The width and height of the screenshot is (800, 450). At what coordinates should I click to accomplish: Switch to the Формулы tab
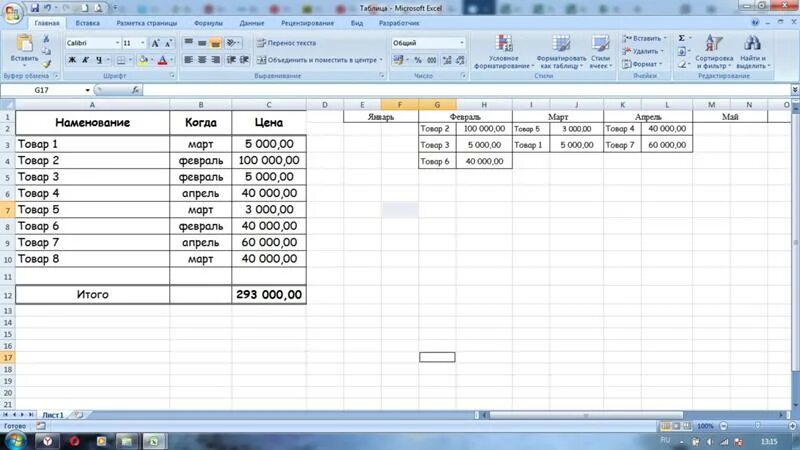click(208, 23)
